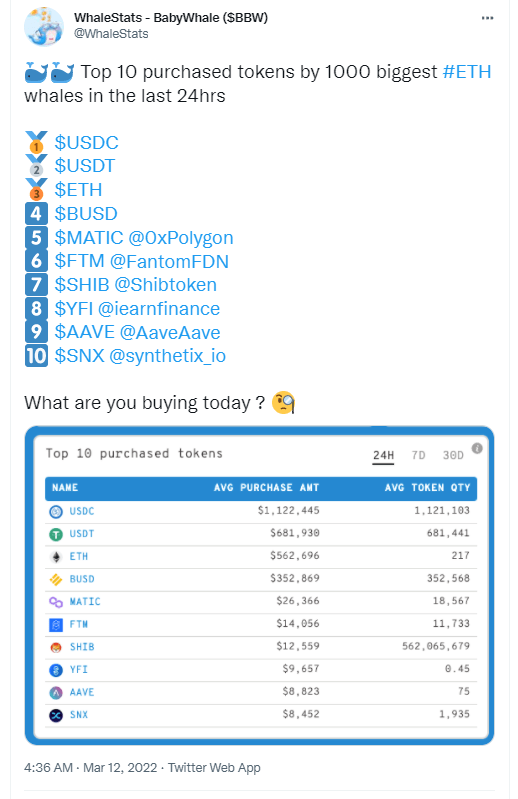Click the USDT coin icon in table
The height and width of the screenshot is (799, 518).
[56, 534]
